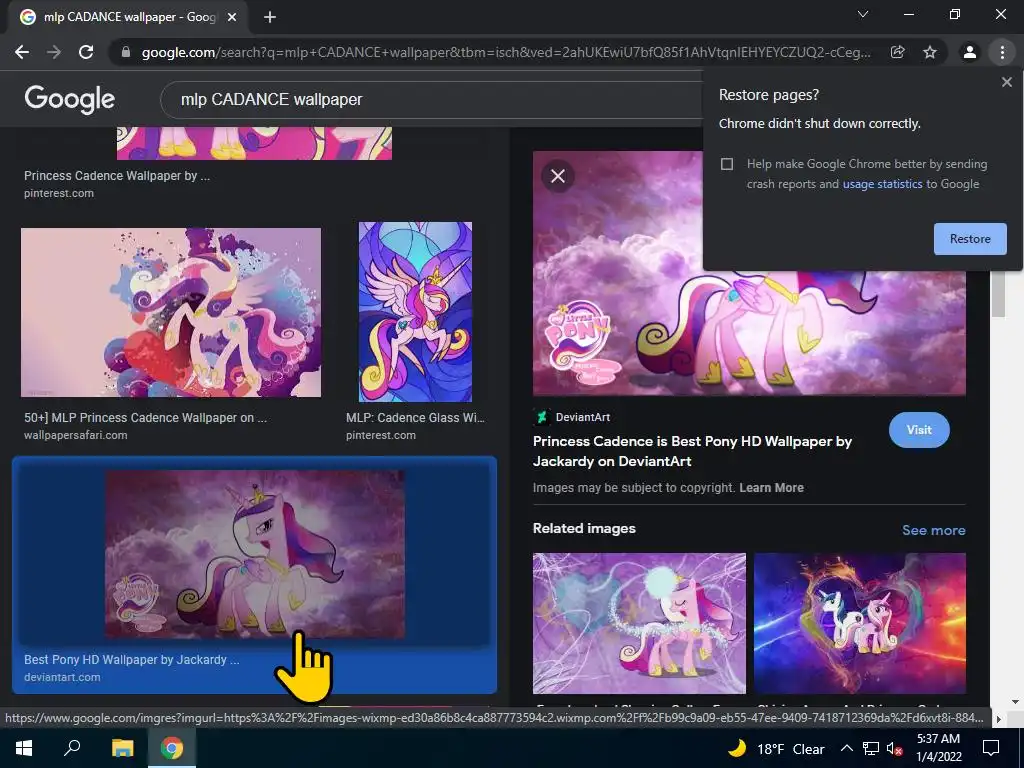Click the Visit button
Screen dimensions: 1024x768
coord(919,430)
